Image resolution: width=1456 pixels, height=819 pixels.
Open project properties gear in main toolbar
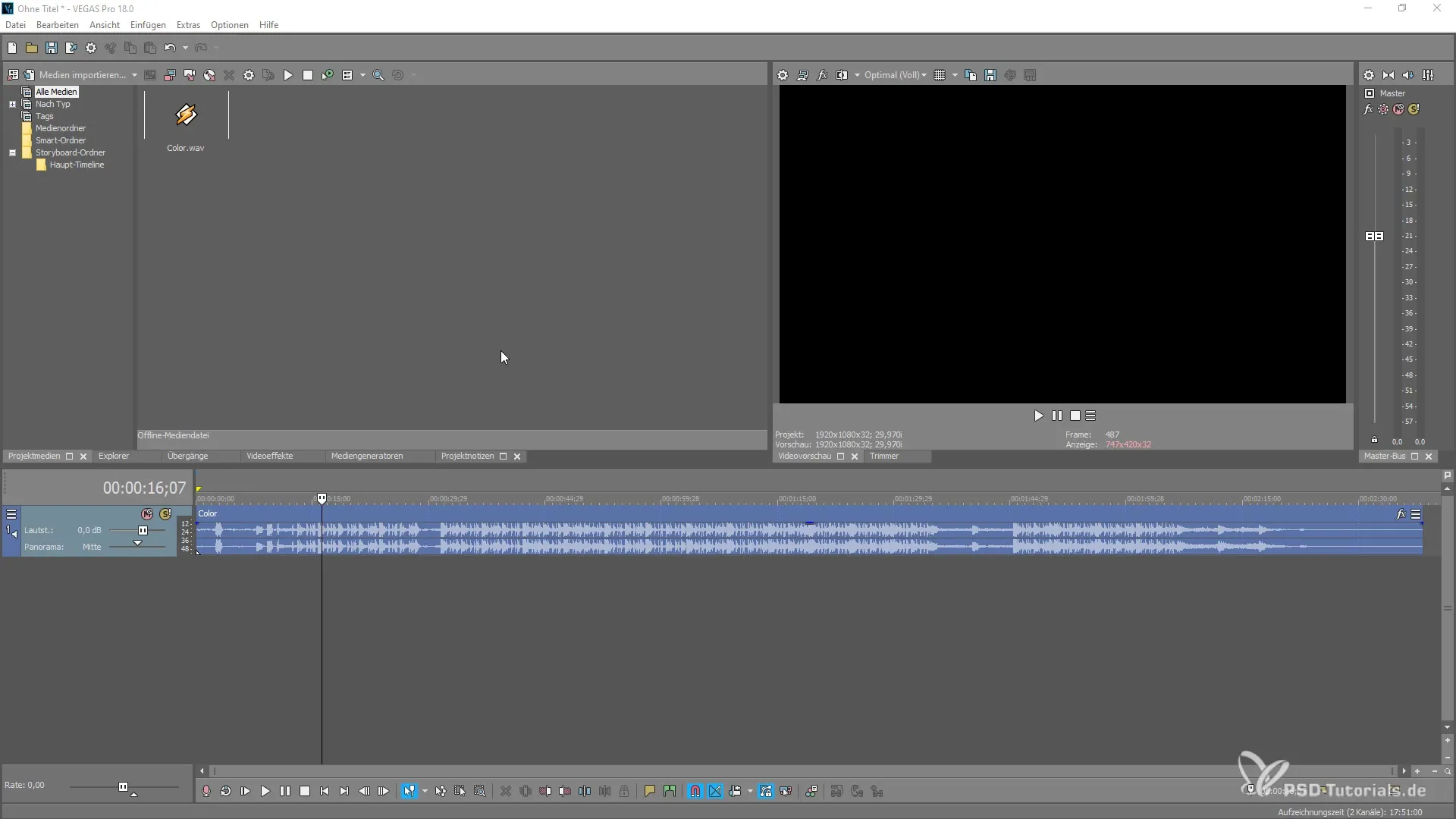(91, 48)
